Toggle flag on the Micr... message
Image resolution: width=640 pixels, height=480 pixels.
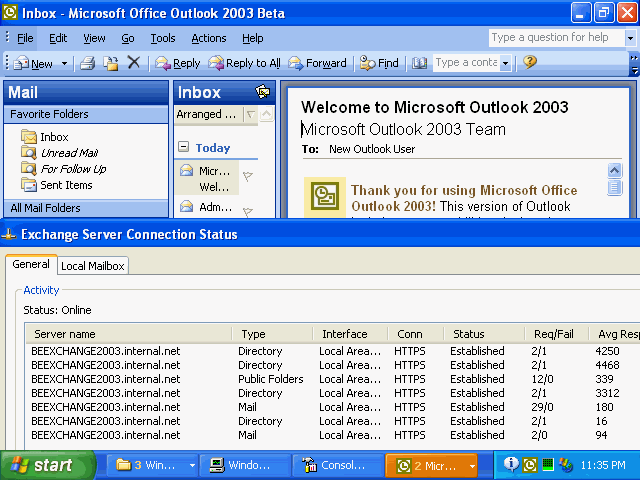click(247, 176)
